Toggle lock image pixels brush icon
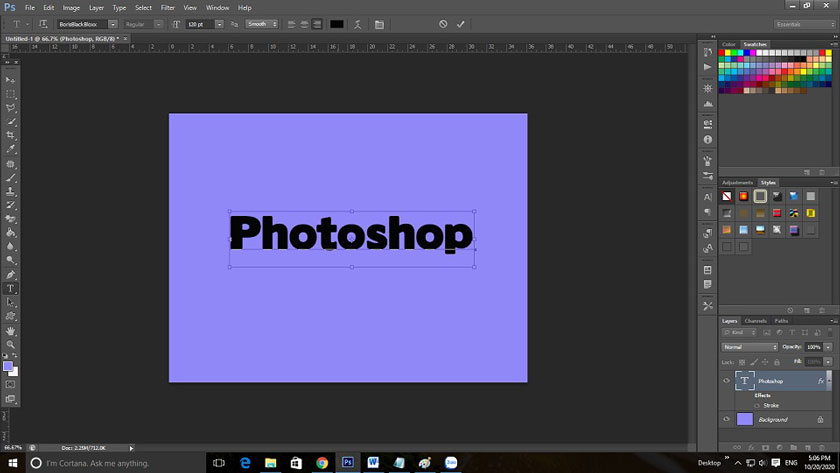 coord(754,362)
